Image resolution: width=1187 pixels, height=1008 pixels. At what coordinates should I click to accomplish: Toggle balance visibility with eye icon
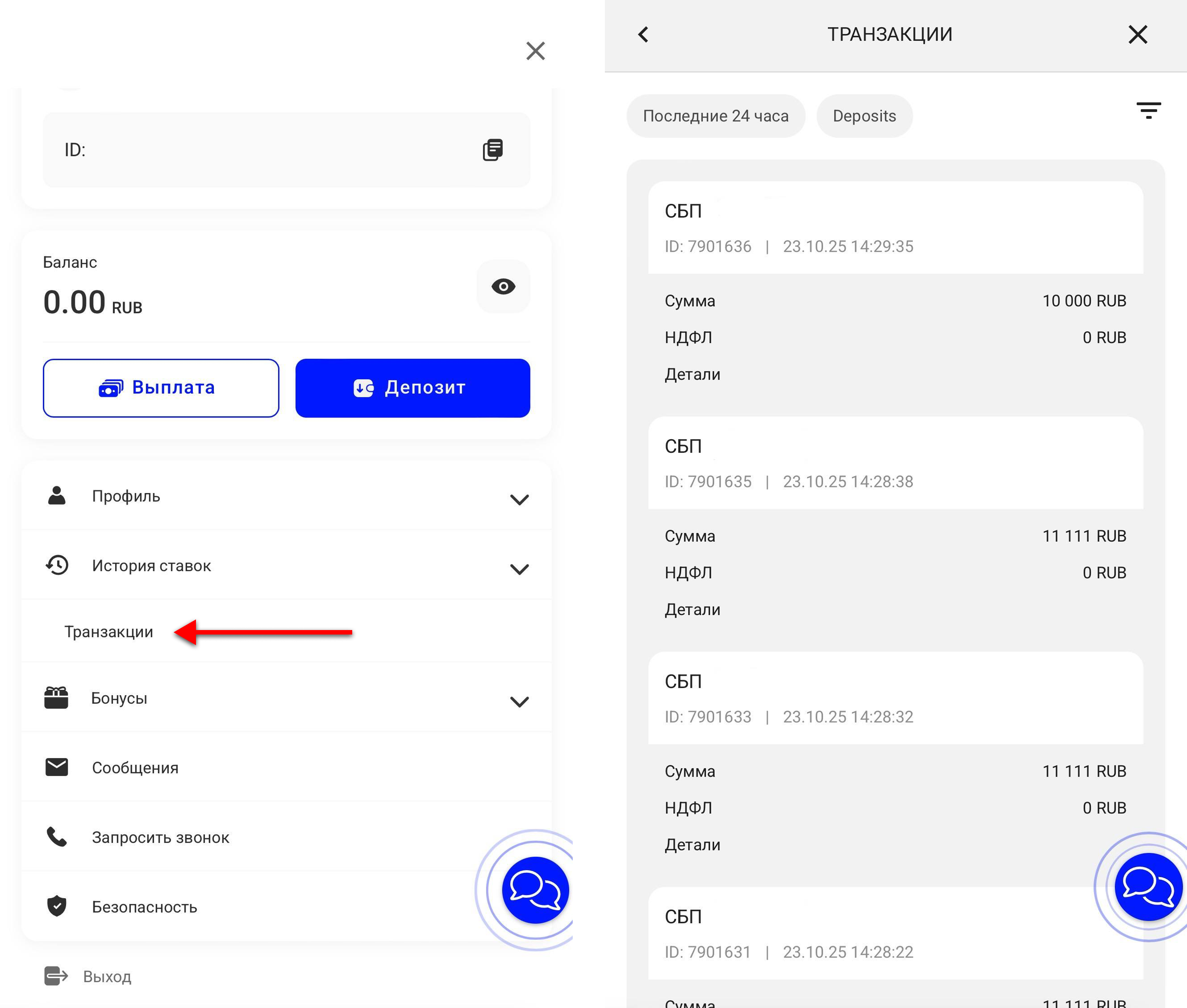(x=503, y=286)
